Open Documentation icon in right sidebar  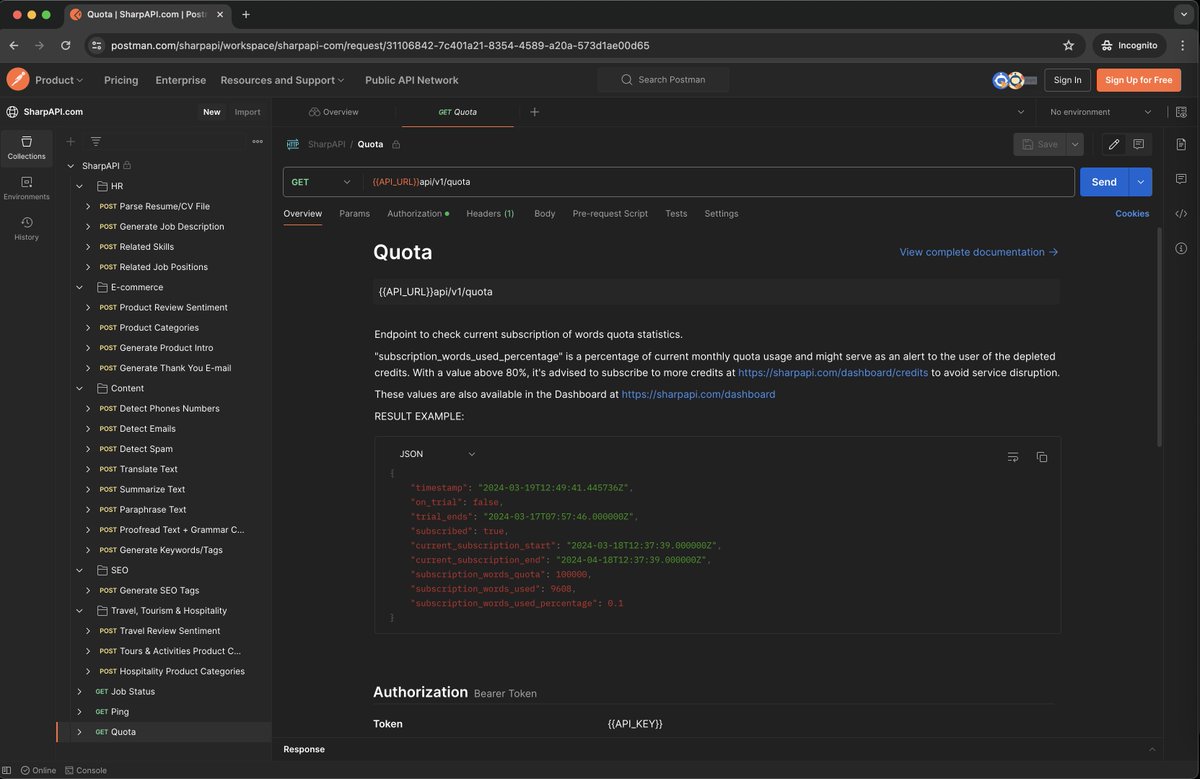click(x=1181, y=144)
